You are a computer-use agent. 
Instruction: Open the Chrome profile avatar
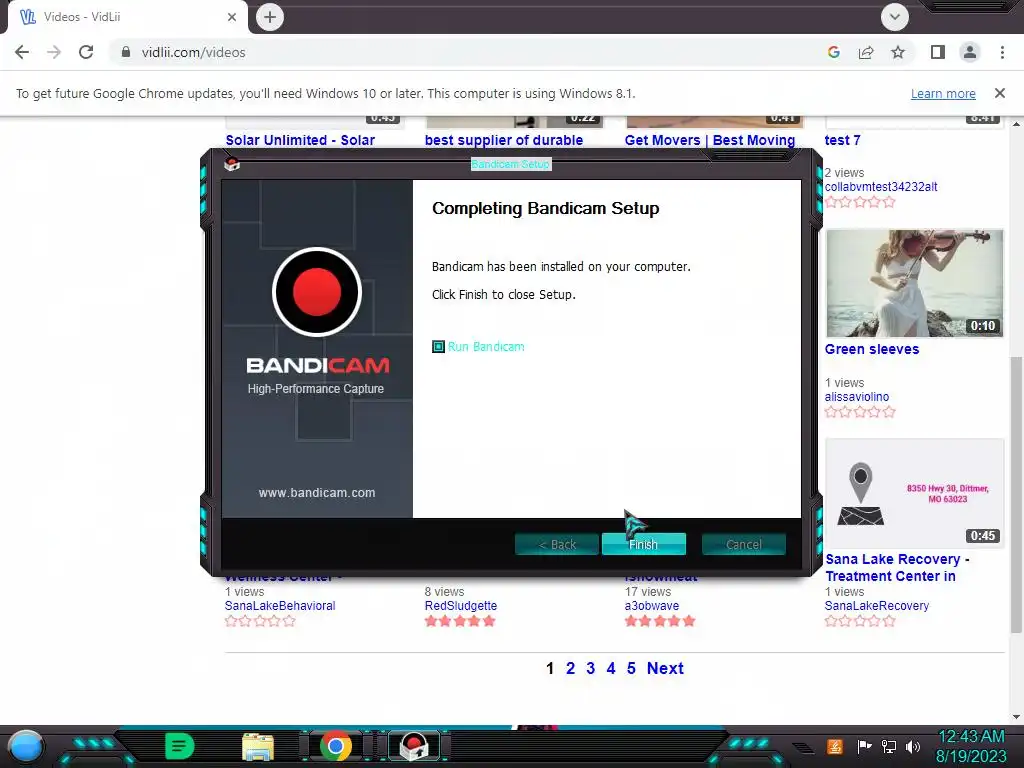pos(970,52)
